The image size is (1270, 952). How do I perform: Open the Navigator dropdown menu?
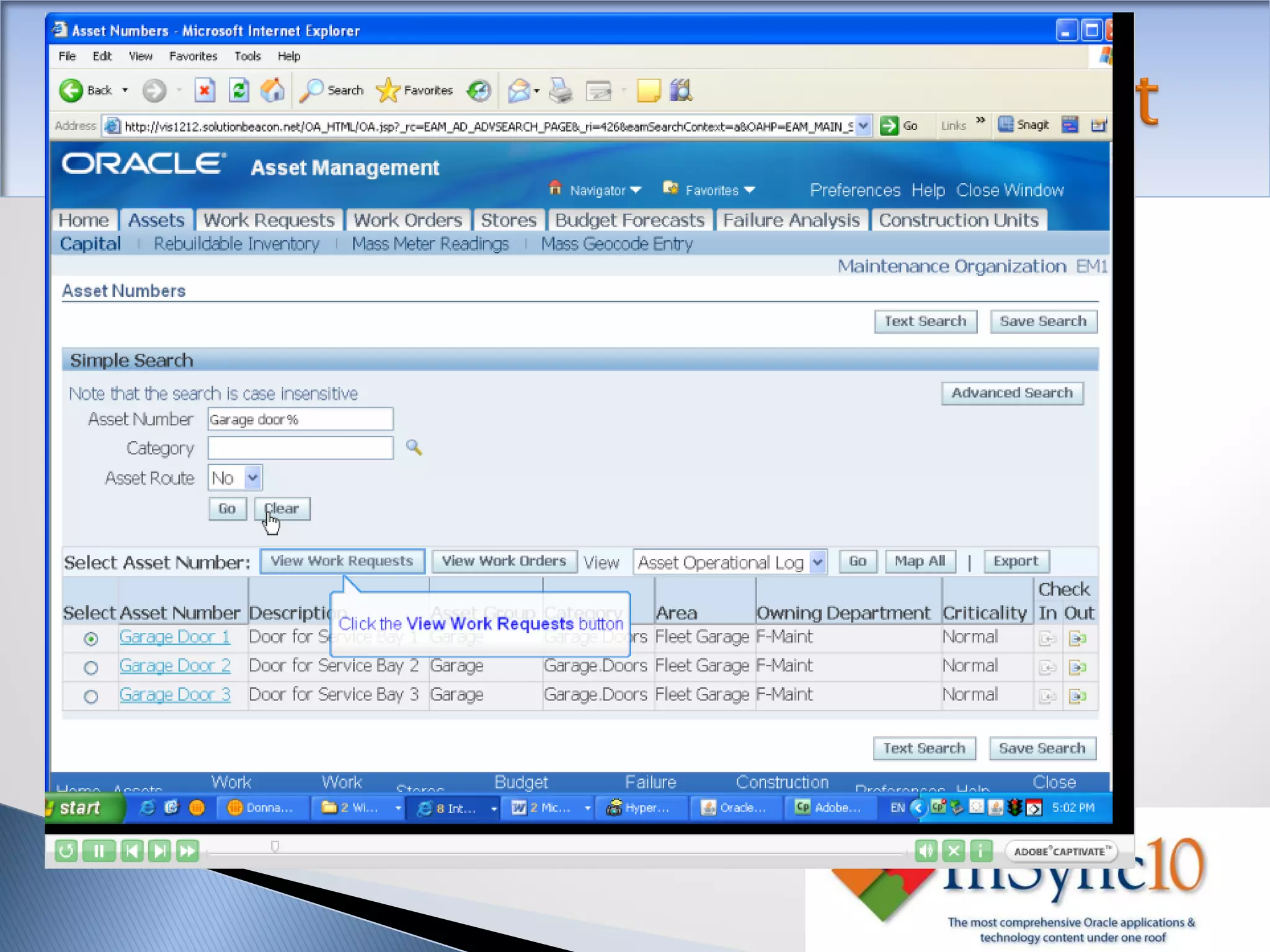[x=598, y=190]
